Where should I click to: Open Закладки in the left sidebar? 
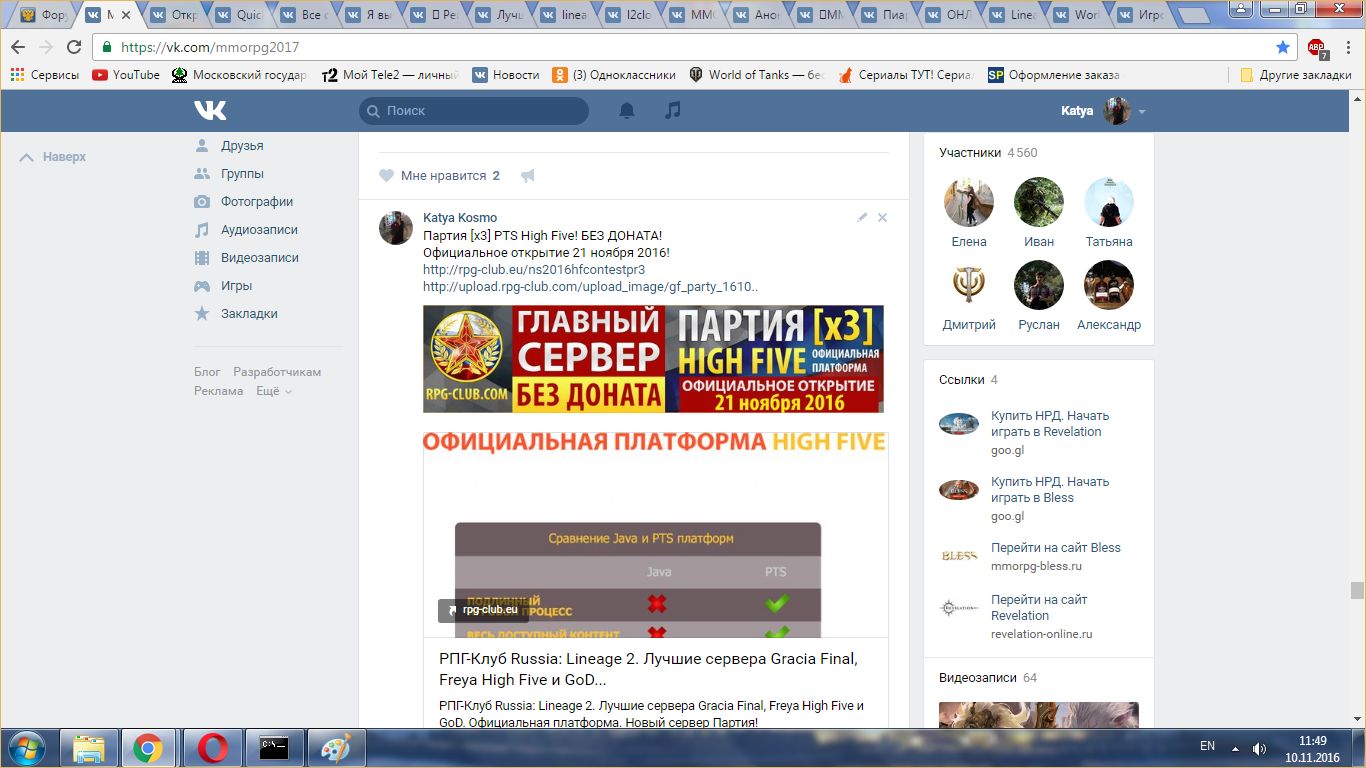(249, 313)
